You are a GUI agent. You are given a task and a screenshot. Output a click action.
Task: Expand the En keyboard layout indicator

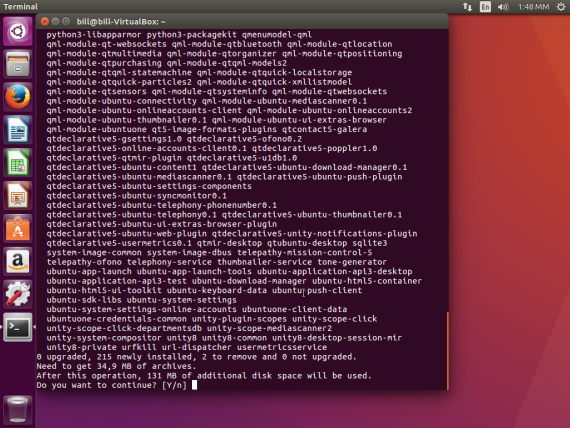coord(485,7)
